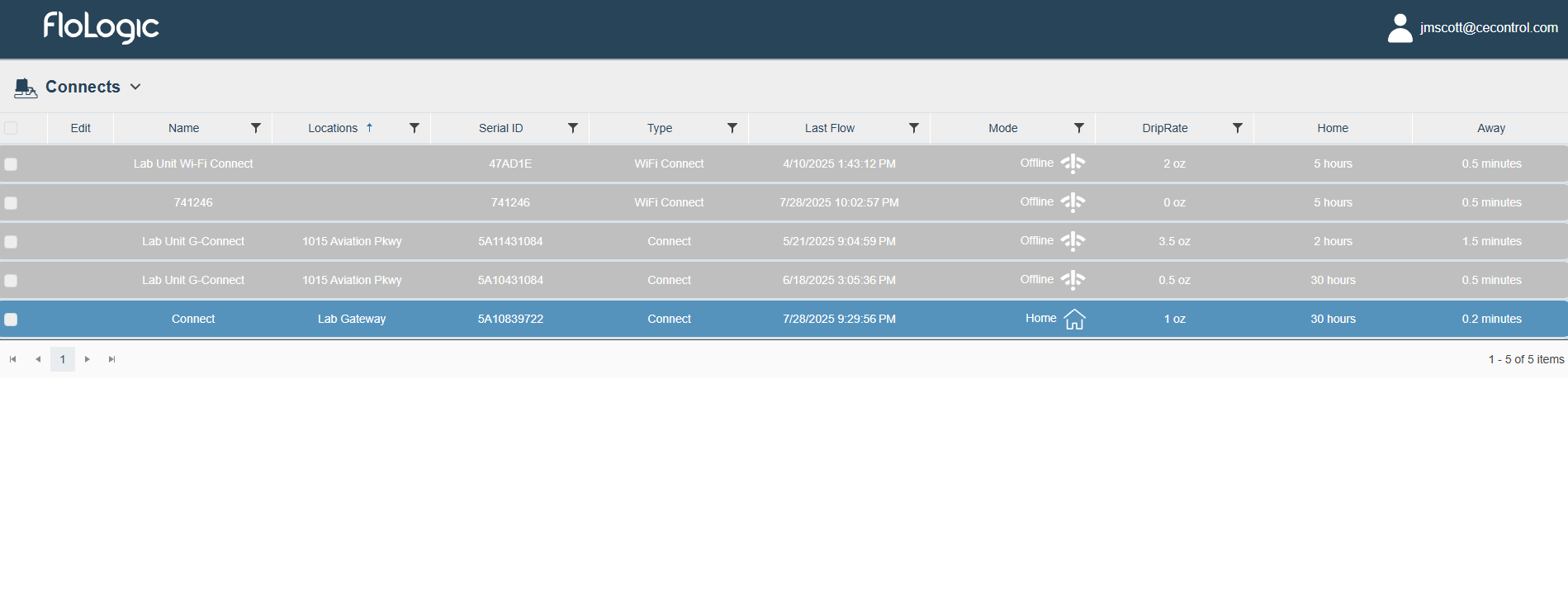
Task: Check the row with serial 5A11431084
Action: pos(11,242)
